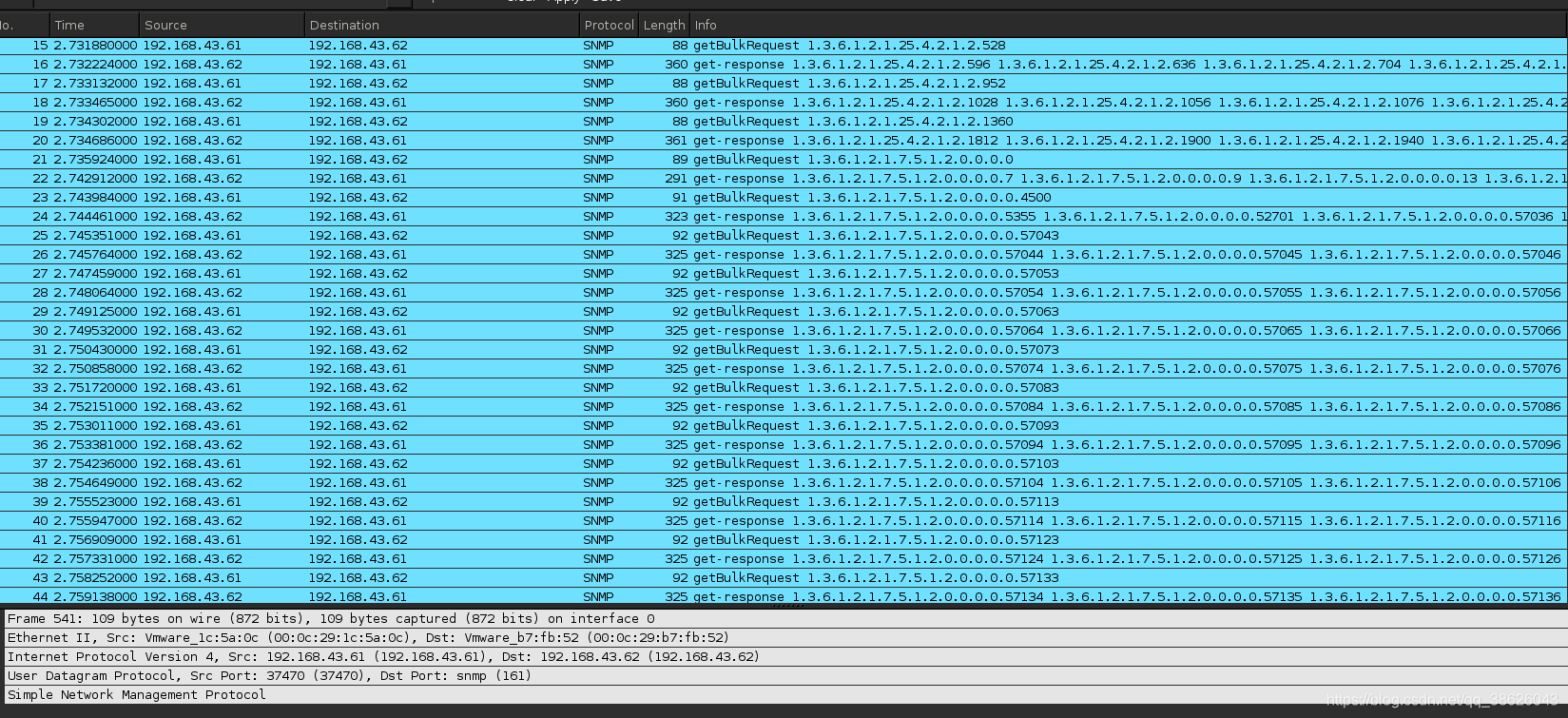1568x718 pixels.
Task: Click the Source column header
Action: tap(222, 25)
